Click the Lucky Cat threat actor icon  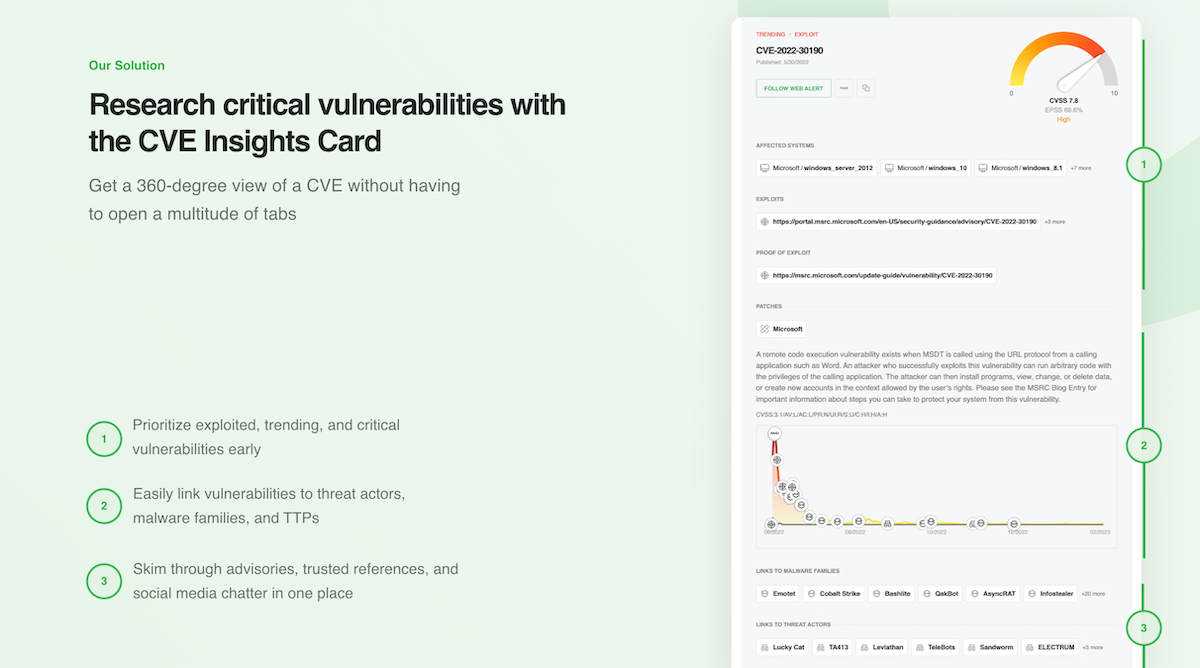[x=765, y=647]
